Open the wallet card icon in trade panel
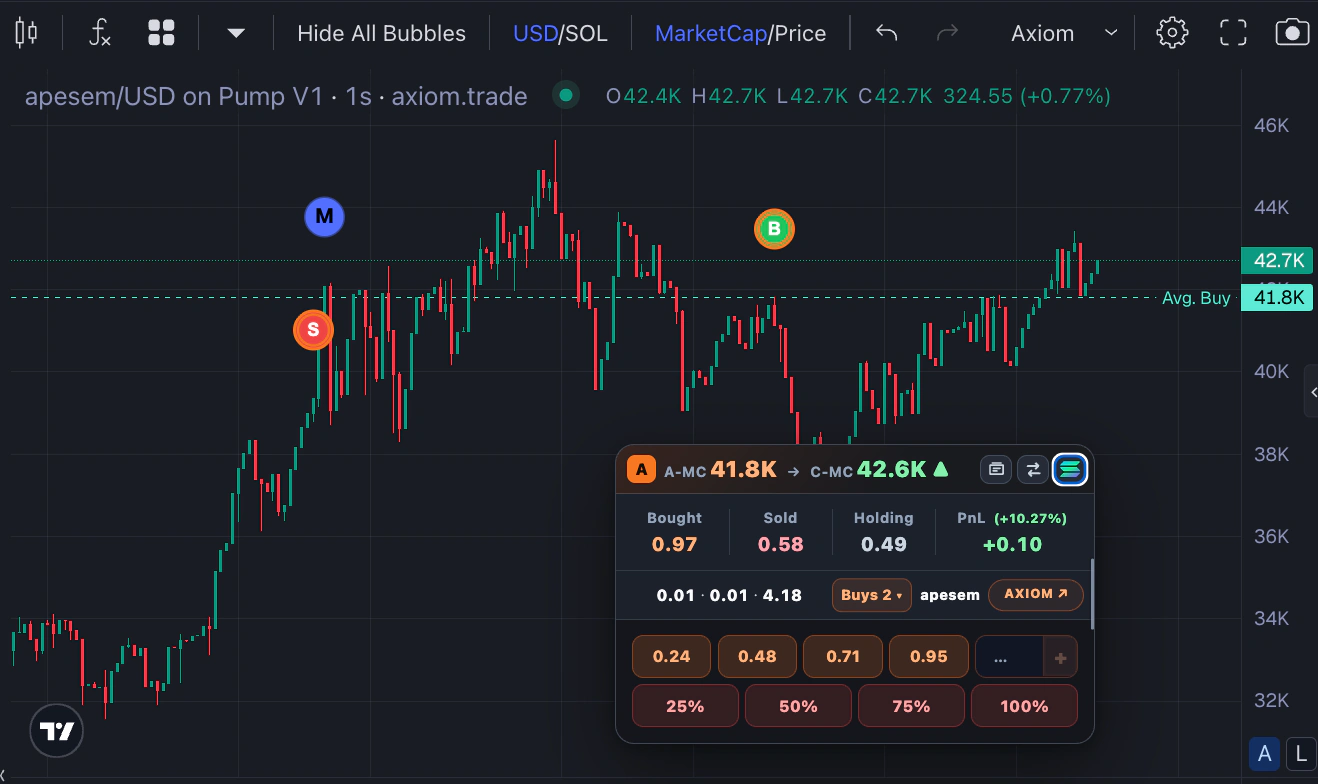 click(996, 469)
